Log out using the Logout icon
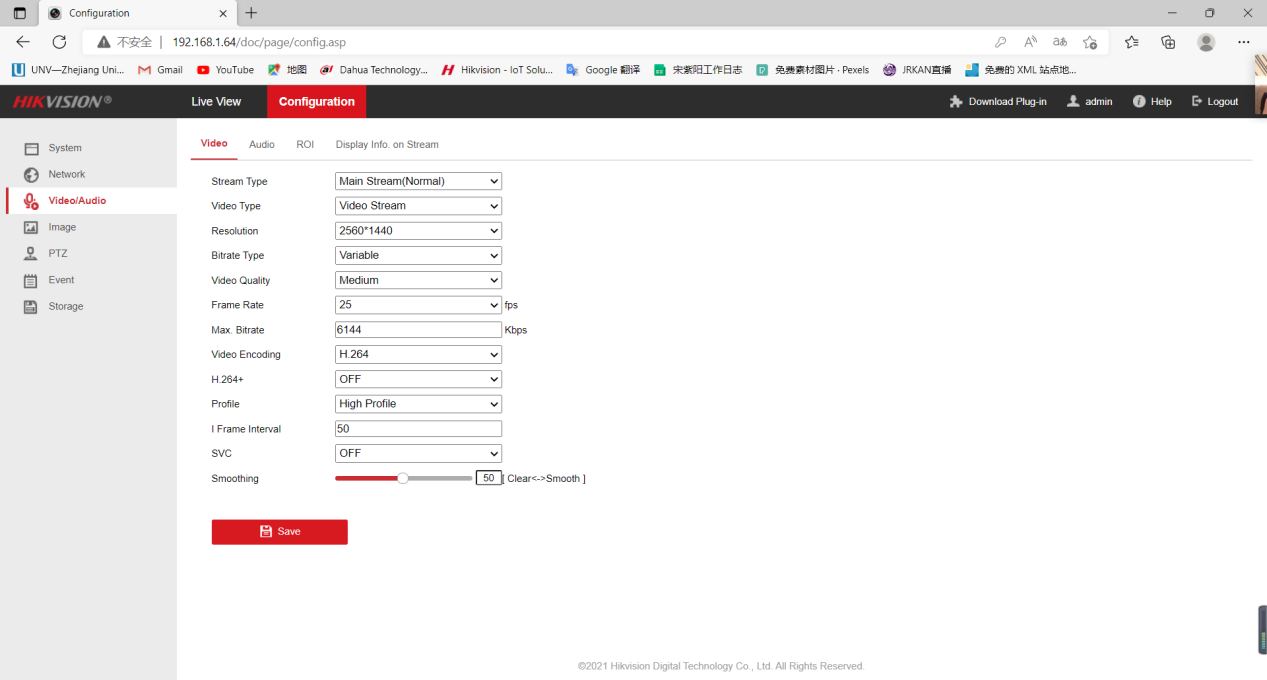Viewport: 1267px width, 680px height. (x=1197, y=102)
